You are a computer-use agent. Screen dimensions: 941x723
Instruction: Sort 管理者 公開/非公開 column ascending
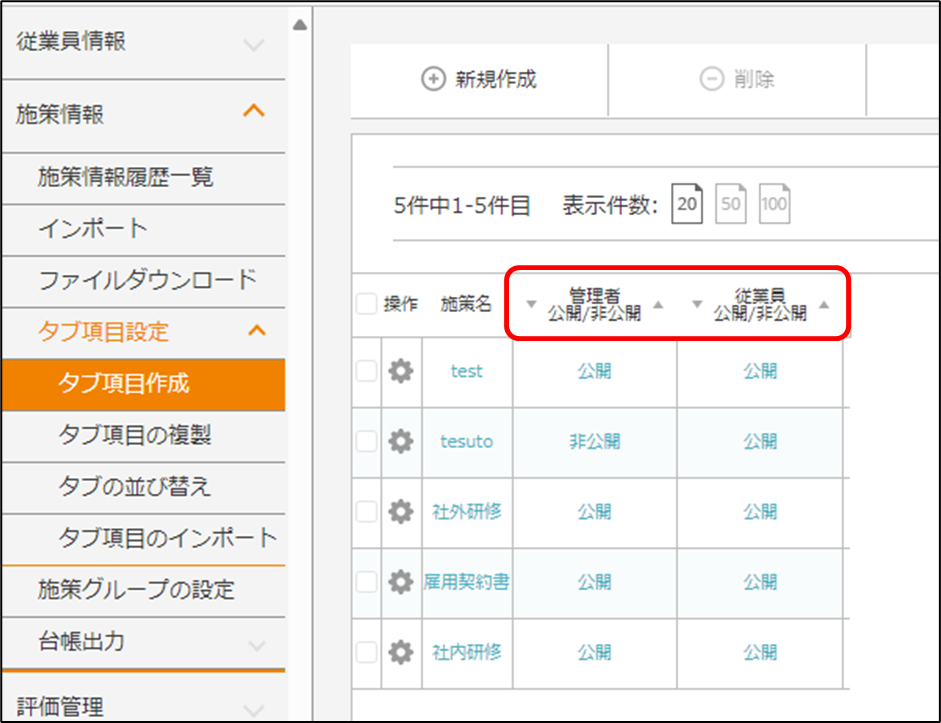[658, 304]
